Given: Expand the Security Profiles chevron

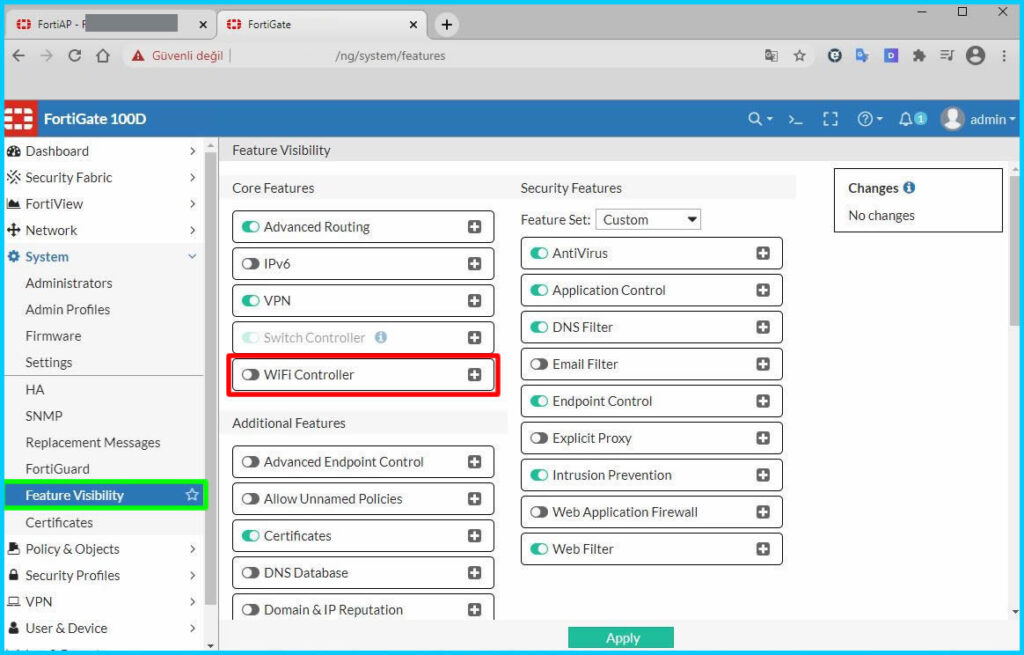Looking at the screenshot, I should pos(193,575).
